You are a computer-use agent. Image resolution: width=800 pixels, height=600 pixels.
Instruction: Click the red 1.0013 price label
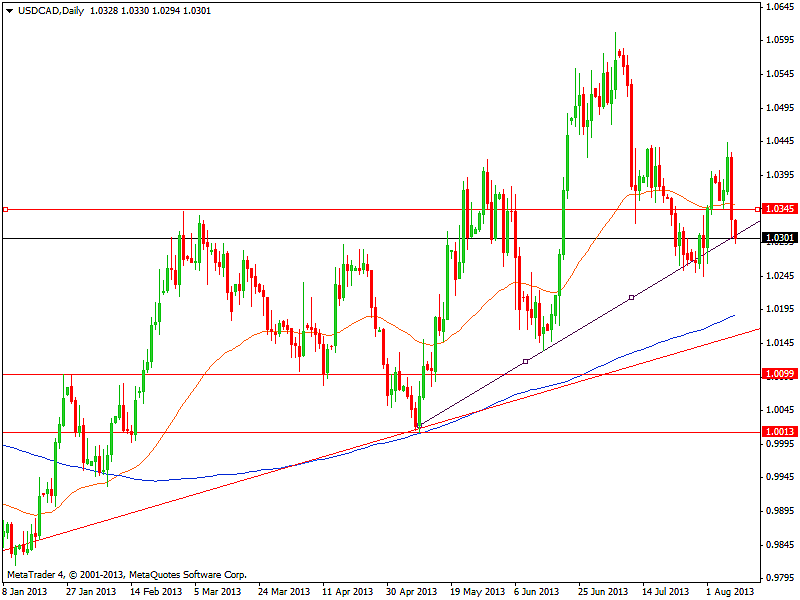pyautogui.click(x=779, y=432)
